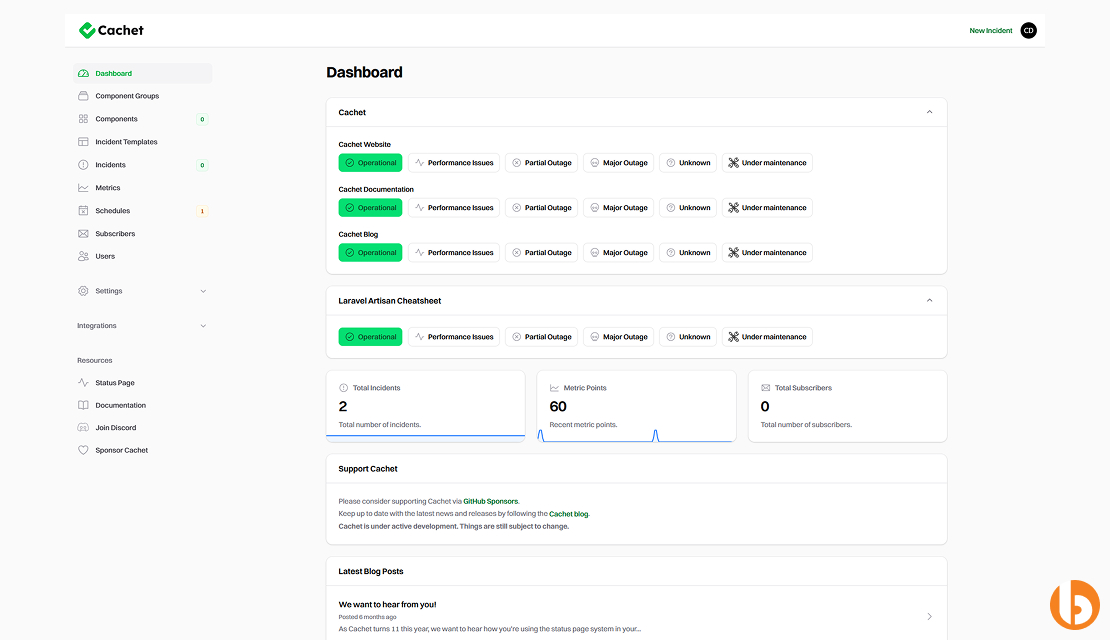Click the Total Subscribers count 0
The width and height of the screenshot is (1110, 640).
pos(765,406)
